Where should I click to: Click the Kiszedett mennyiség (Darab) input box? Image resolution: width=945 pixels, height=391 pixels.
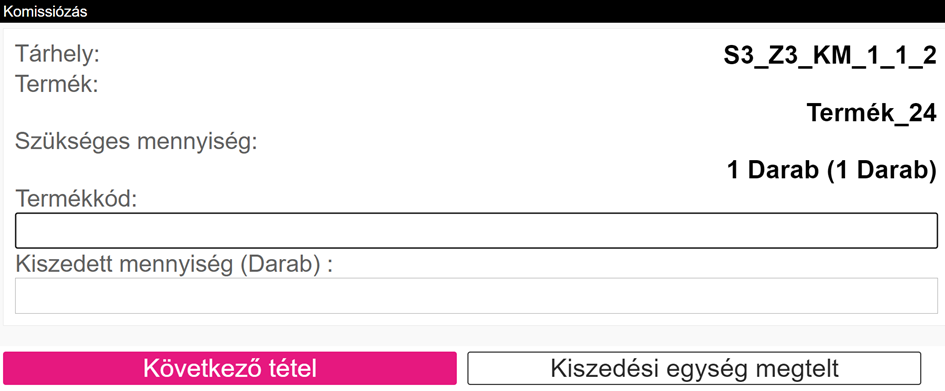(476, 296)
